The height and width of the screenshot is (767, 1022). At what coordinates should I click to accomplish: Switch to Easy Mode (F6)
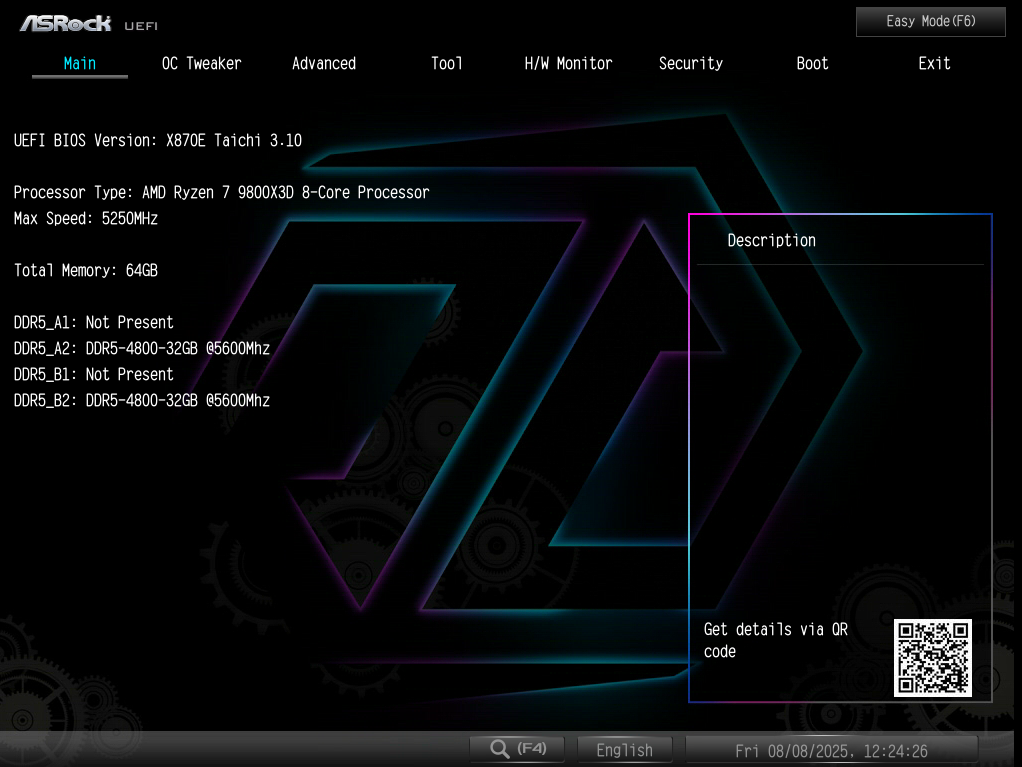931,22
